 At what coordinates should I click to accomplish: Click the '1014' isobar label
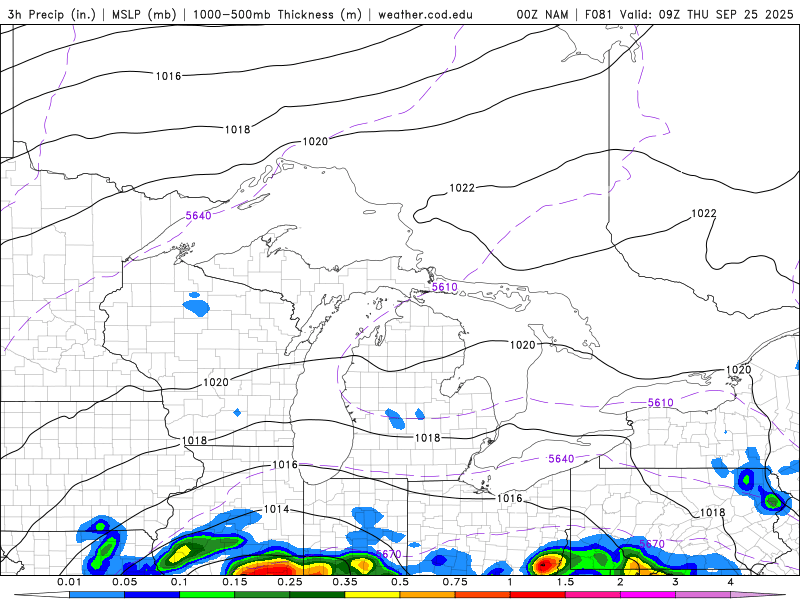click(x=276, y=509)
